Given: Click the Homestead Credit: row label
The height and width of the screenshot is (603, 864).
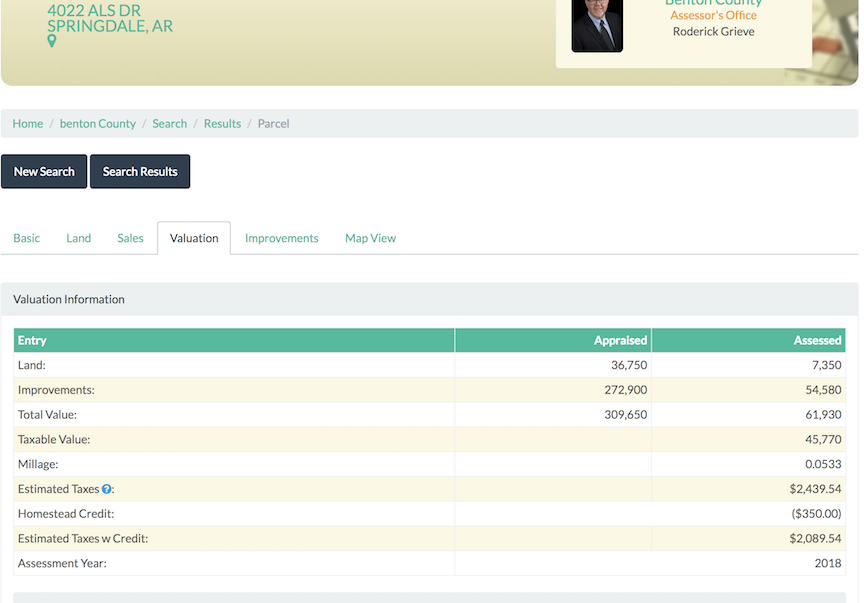Looking at the screenshot, I should pos(66,514).
